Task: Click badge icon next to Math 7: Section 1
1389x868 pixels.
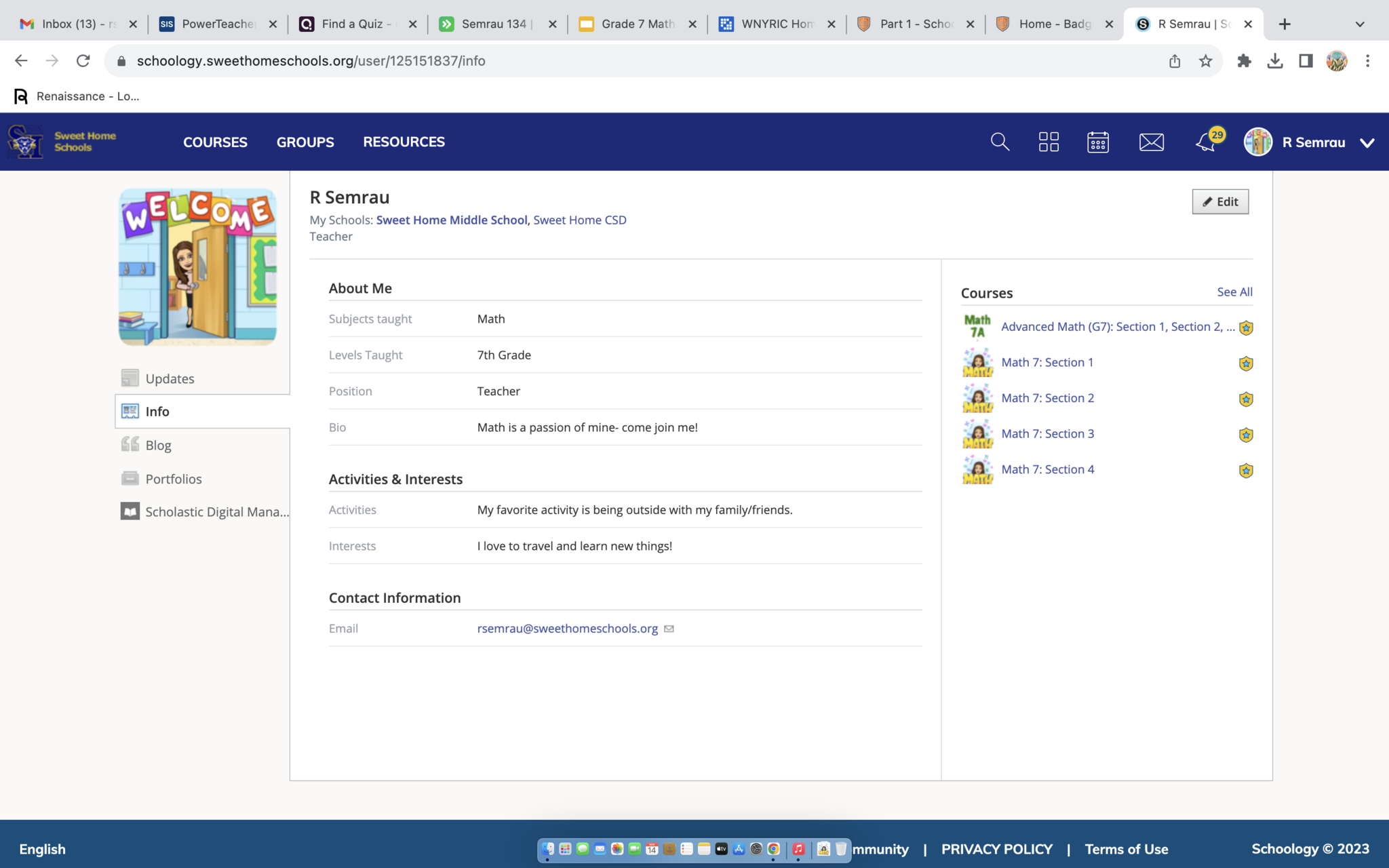Action: point(1246,363)
